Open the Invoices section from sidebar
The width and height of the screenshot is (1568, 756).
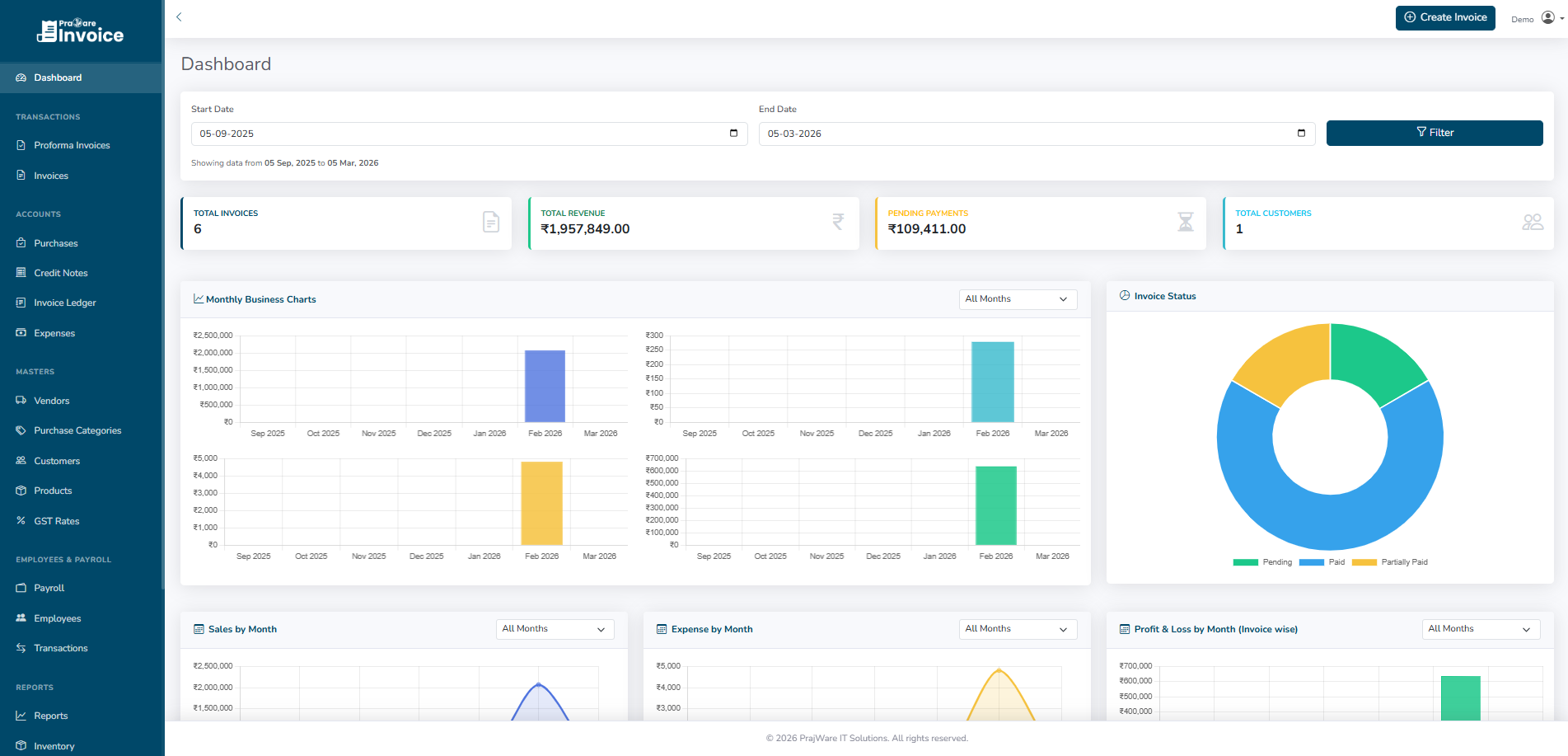point(52,176)
